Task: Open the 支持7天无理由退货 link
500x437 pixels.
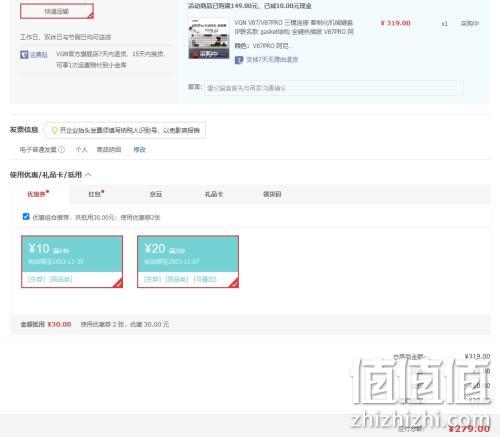Action: 272,60
